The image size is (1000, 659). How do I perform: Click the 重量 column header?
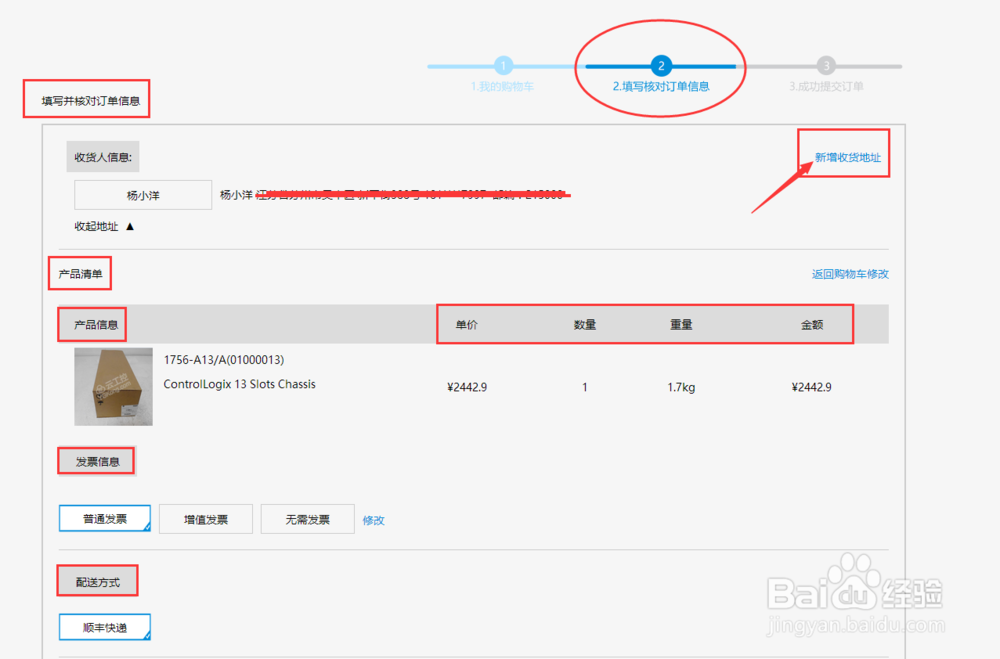(x=681, y=325)
